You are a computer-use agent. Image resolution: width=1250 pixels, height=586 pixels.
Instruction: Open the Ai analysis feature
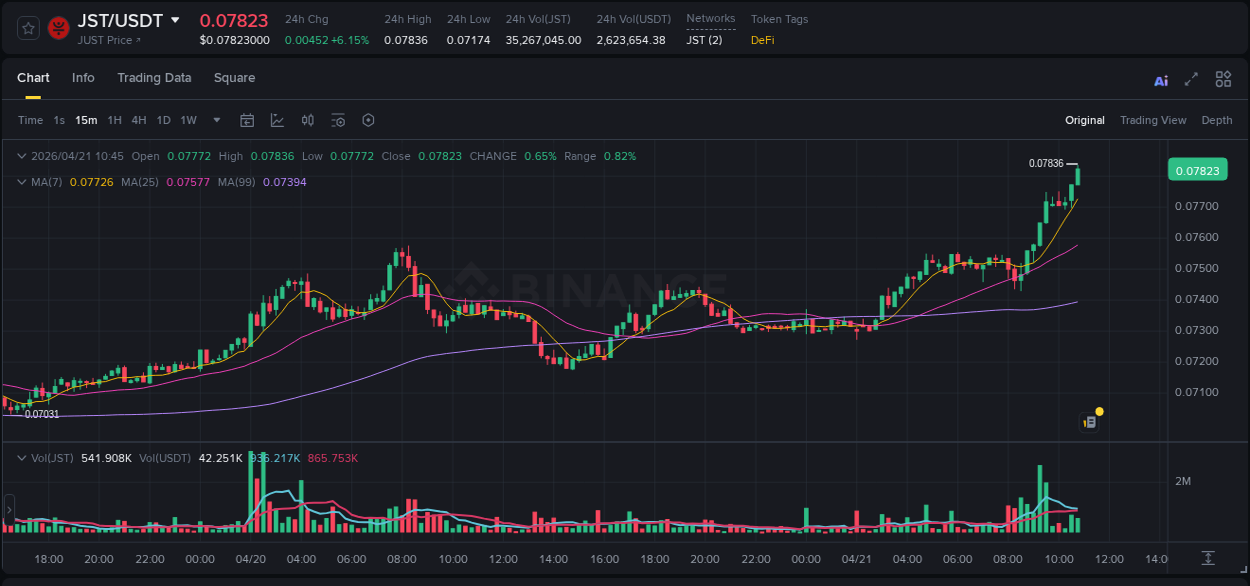(x=1160, y=78)
